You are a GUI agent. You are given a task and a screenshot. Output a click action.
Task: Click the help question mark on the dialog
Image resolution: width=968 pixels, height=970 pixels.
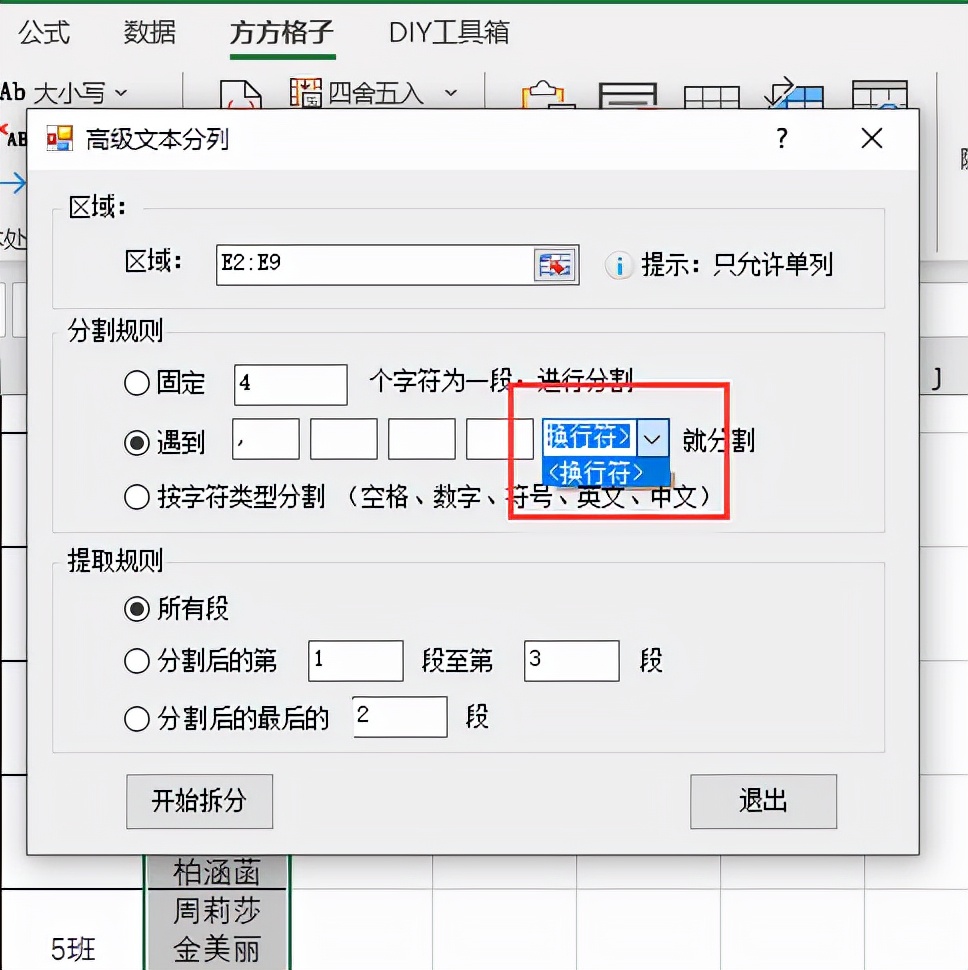coord(781,138)
